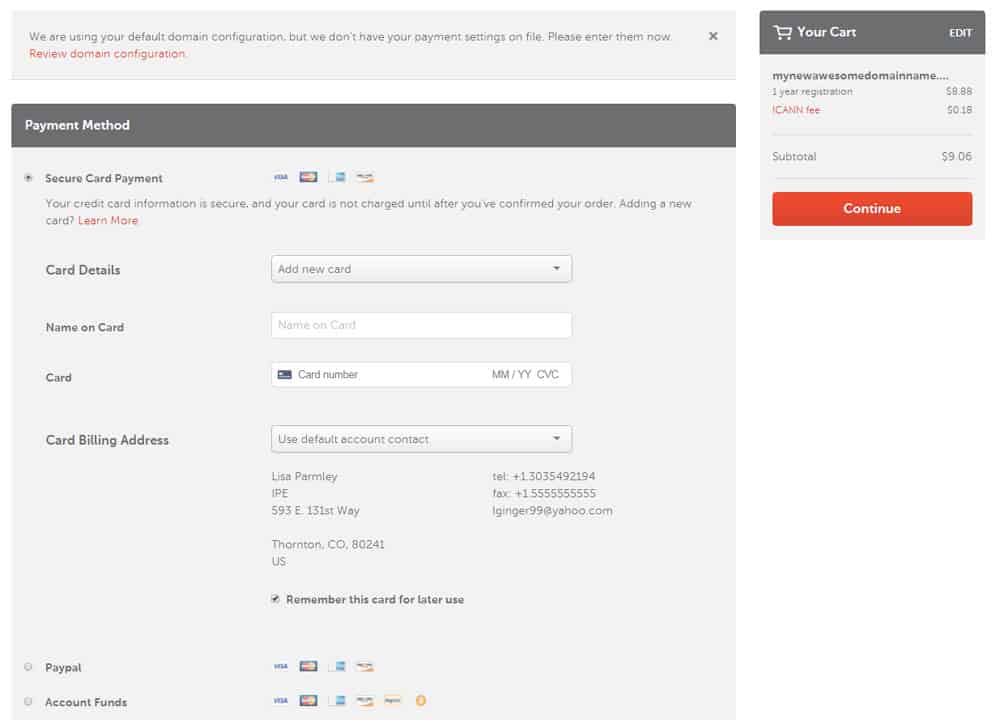The image size is (1000, 720).
Task: Click the mynewawesomedomainname cart item
Action: click(x=860, y=75)
